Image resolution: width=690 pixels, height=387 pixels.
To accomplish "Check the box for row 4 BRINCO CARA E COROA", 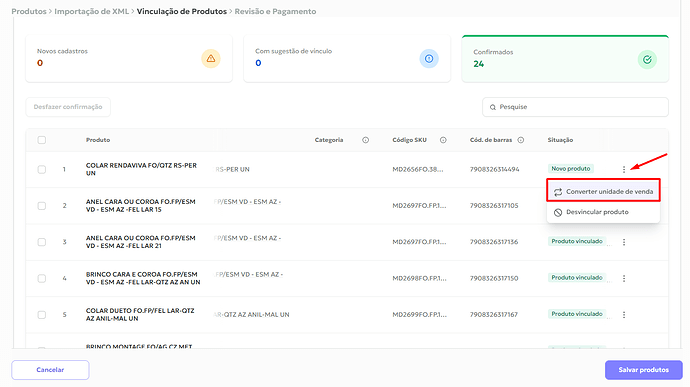I will tap(42, 278).
